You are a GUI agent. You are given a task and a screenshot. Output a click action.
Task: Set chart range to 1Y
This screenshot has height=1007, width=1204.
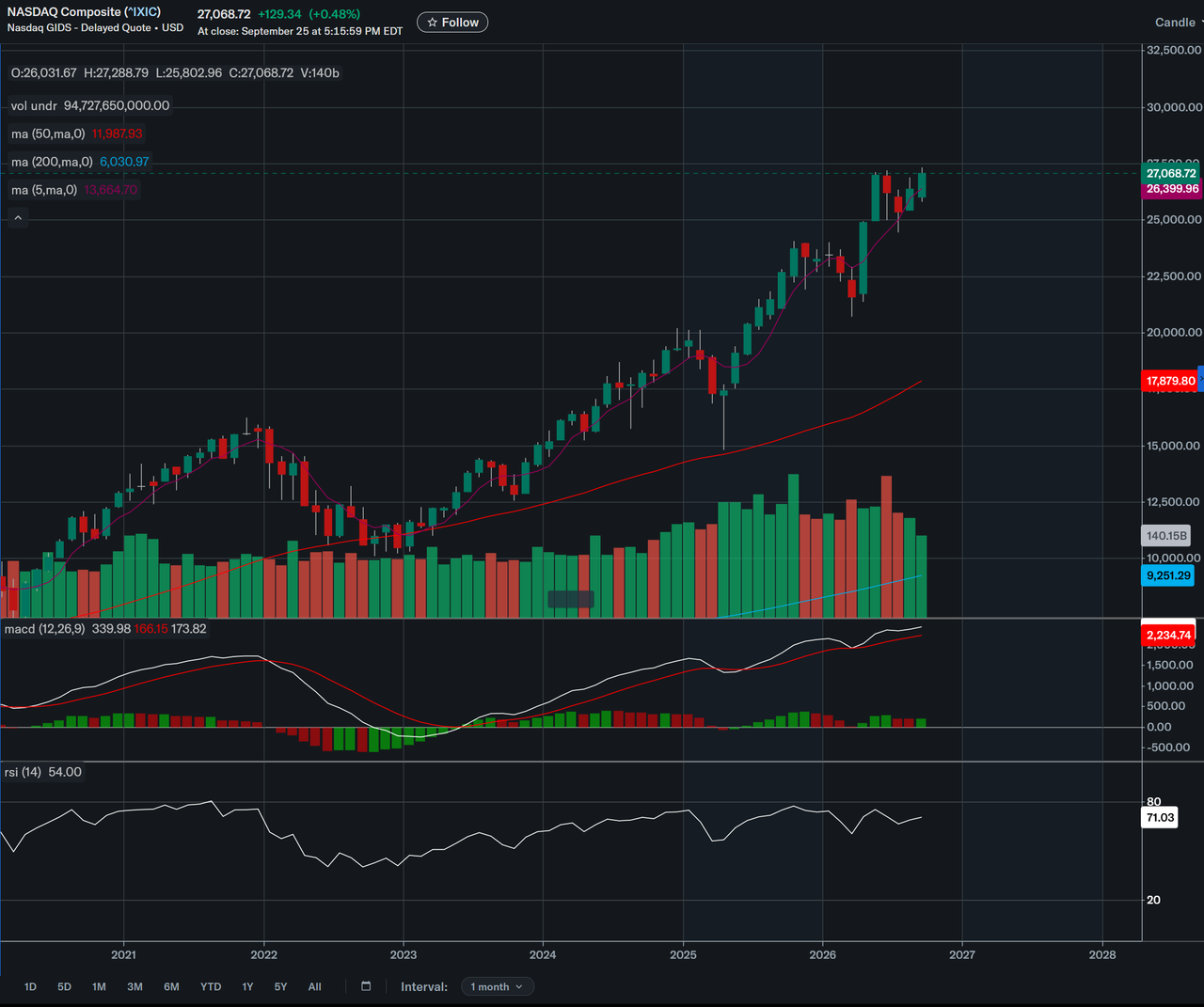247,986
